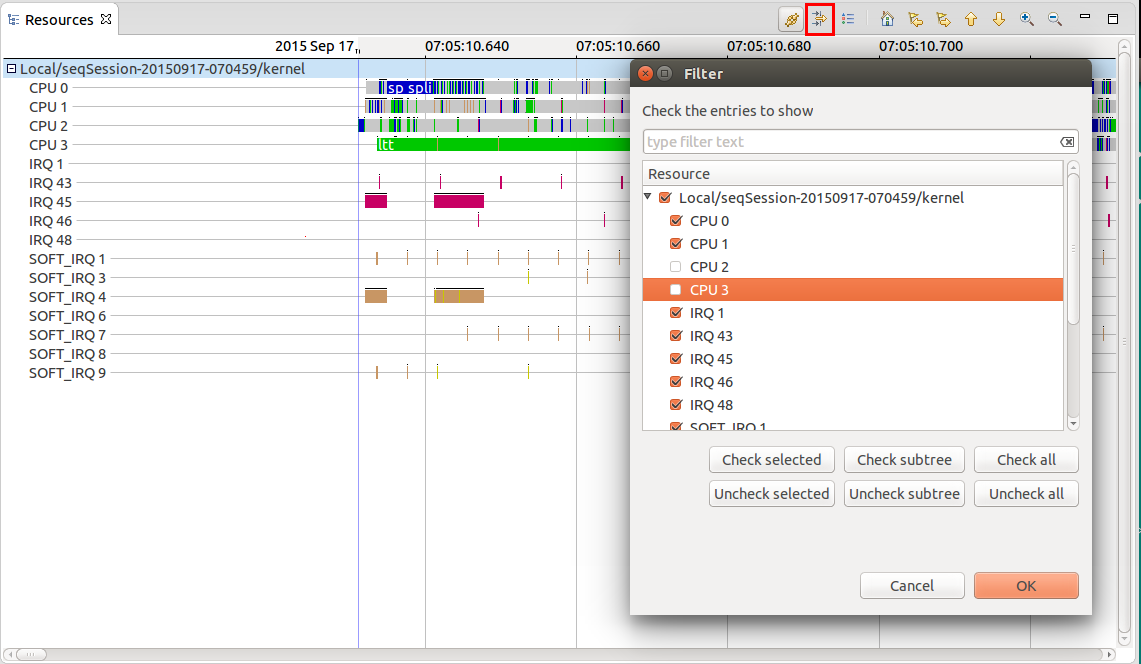The height and width of the screenshot is (664, 1141).
Task: Collapse Local/seqSession kernel entry in Resources view
Action: click(11, 69)
